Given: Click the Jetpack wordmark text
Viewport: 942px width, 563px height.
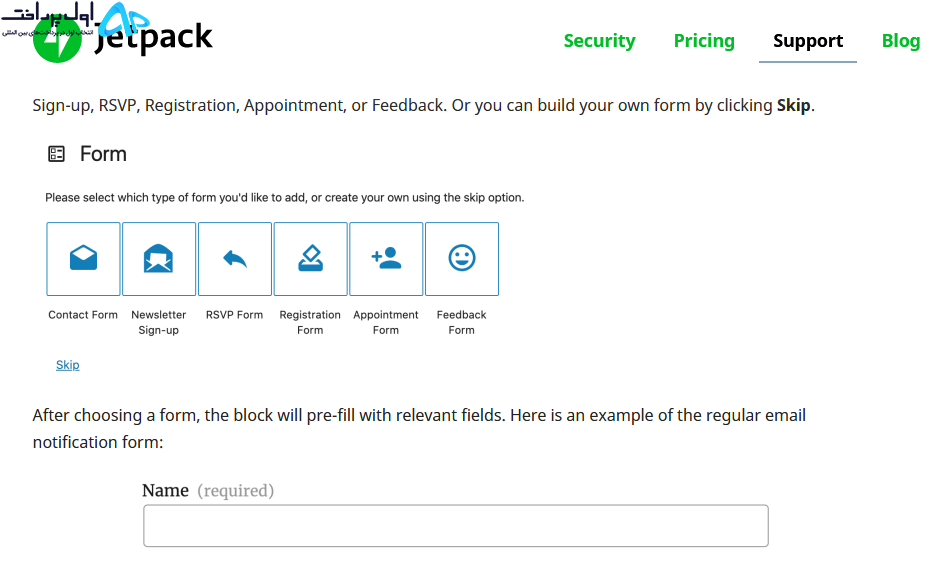Looking at the screenshot, I should (x=154, y=37).
